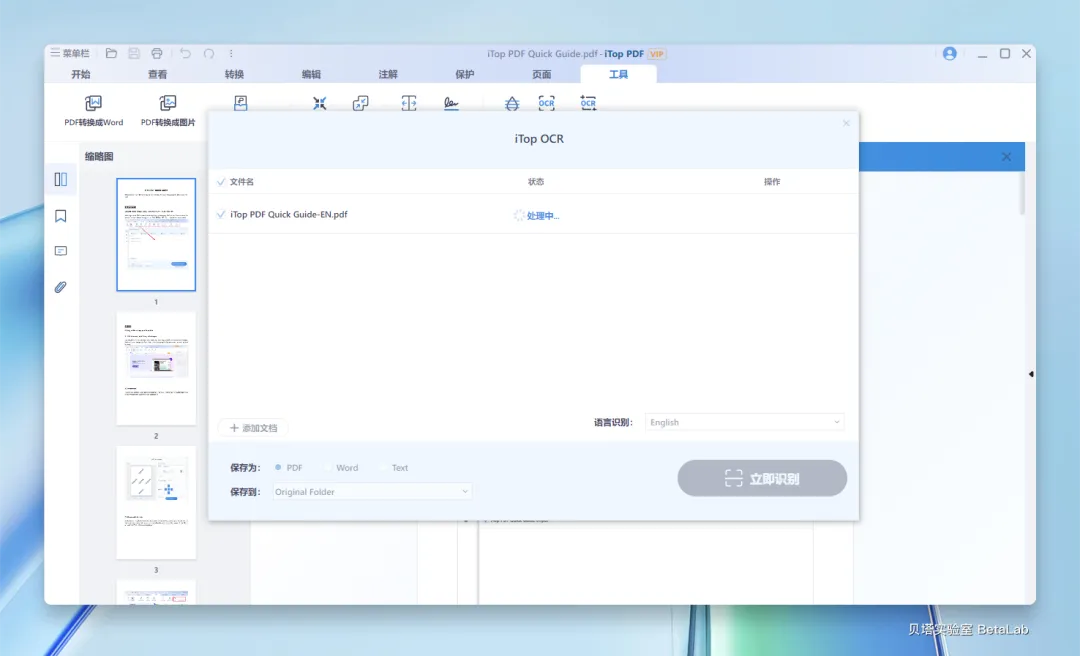Click the user account avatar icon
Image resolution: width=1080 pixels, height=656 pixels.
pos(949,53)
